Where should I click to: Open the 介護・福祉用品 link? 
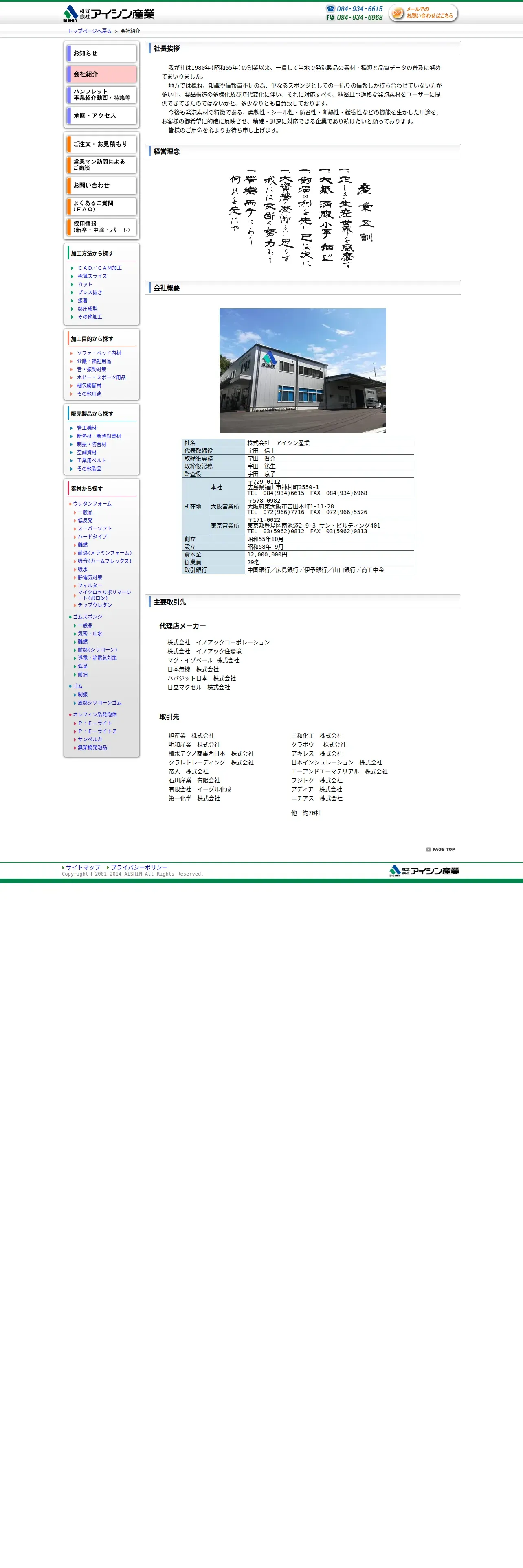[94, 361]
